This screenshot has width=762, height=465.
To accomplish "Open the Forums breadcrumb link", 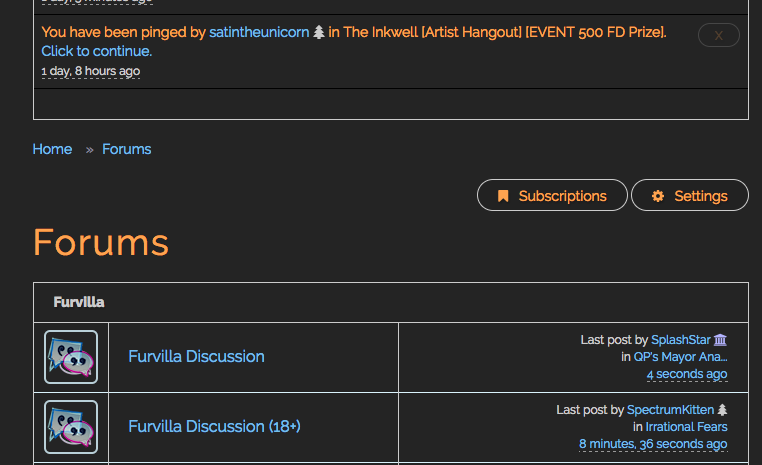I will point(126,149).
